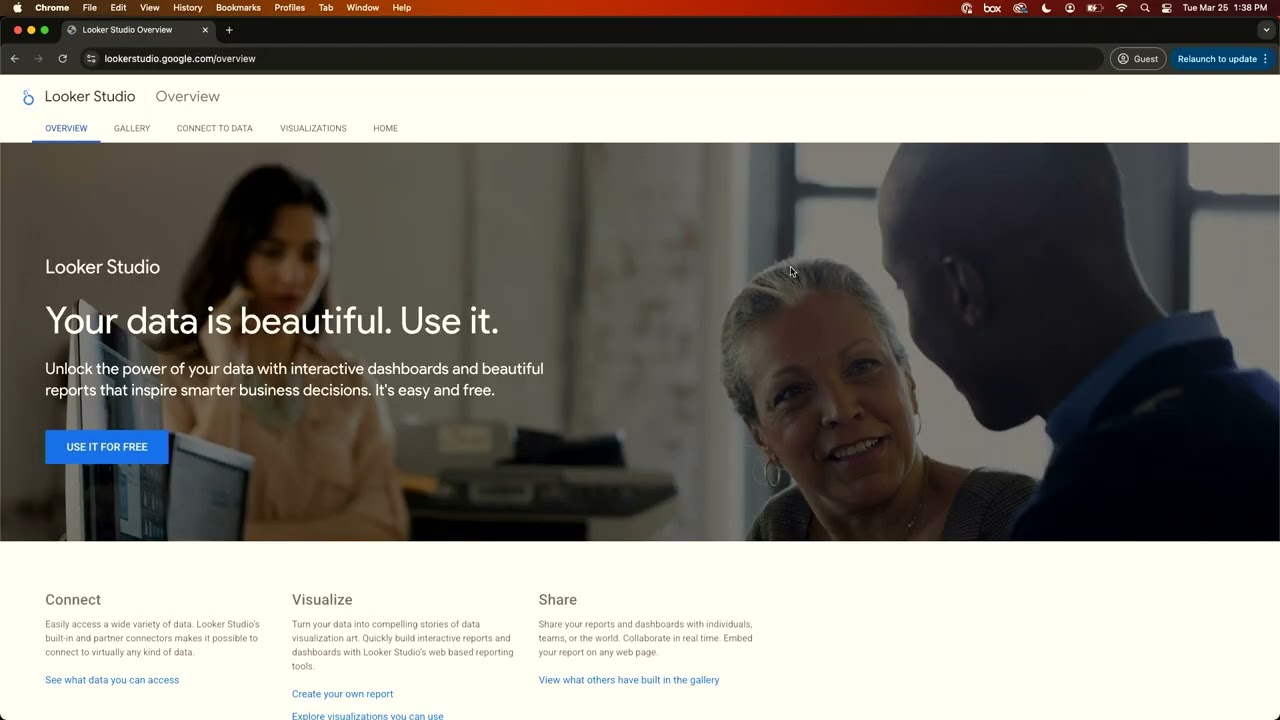
Task: Toggle Do Not Disturb moon icon
Action: tap(1046, 8)
